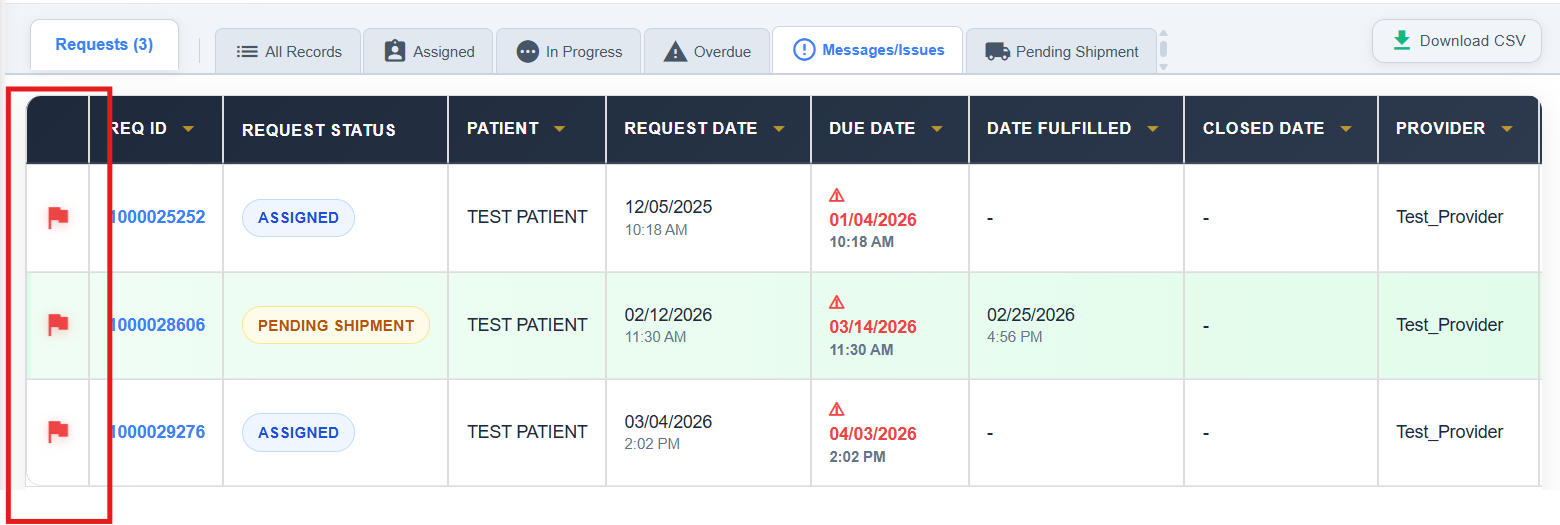Click warning triangle above due date 01/04/2026
Image resolution: width=1560 pixels, height=525 pixels.
click(837, 195)
